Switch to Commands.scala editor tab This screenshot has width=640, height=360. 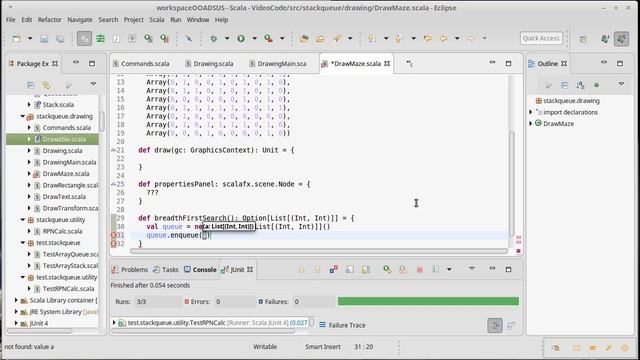click(141, 64)
